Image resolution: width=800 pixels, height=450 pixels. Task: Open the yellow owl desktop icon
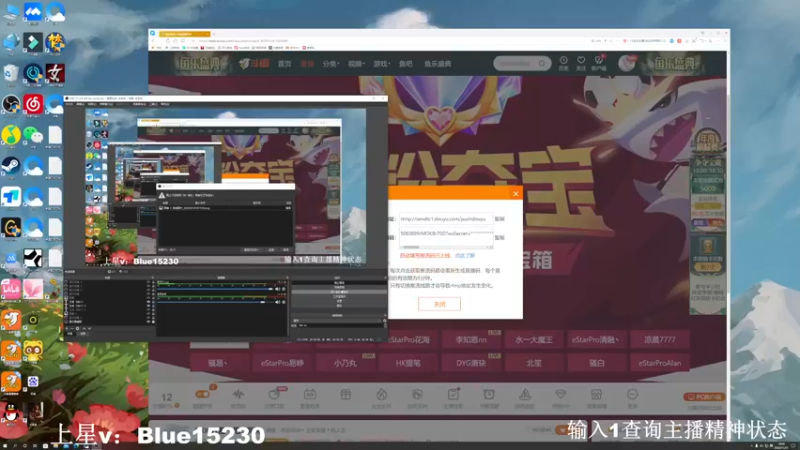coord(33,351)
